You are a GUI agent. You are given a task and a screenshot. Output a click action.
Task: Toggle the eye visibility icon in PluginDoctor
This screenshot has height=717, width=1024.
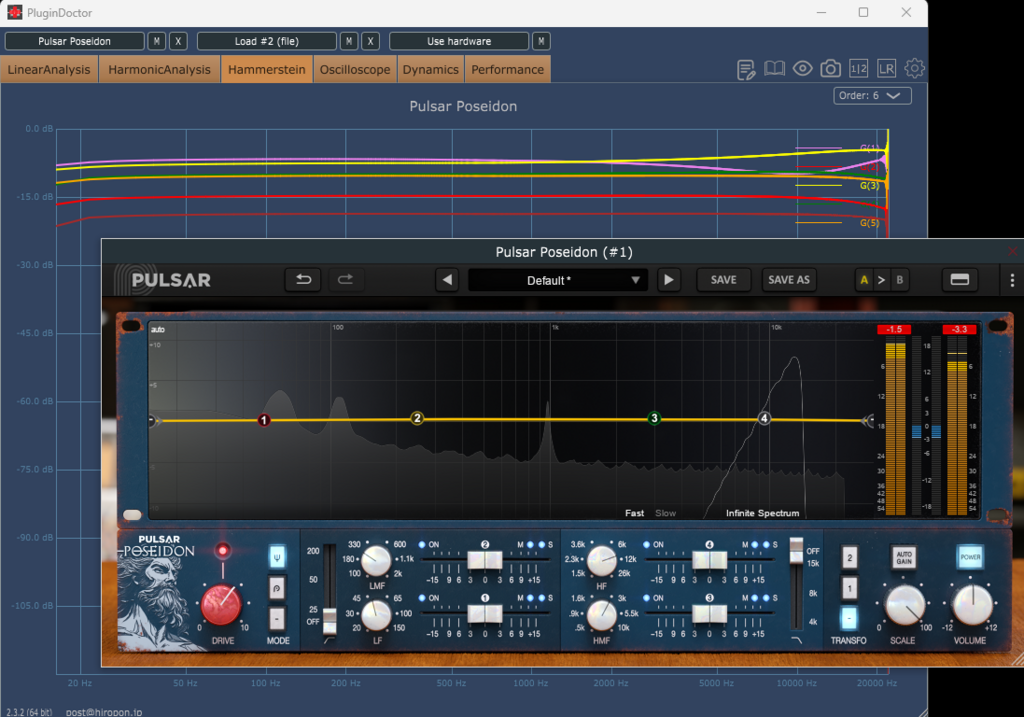pos(803,69)
